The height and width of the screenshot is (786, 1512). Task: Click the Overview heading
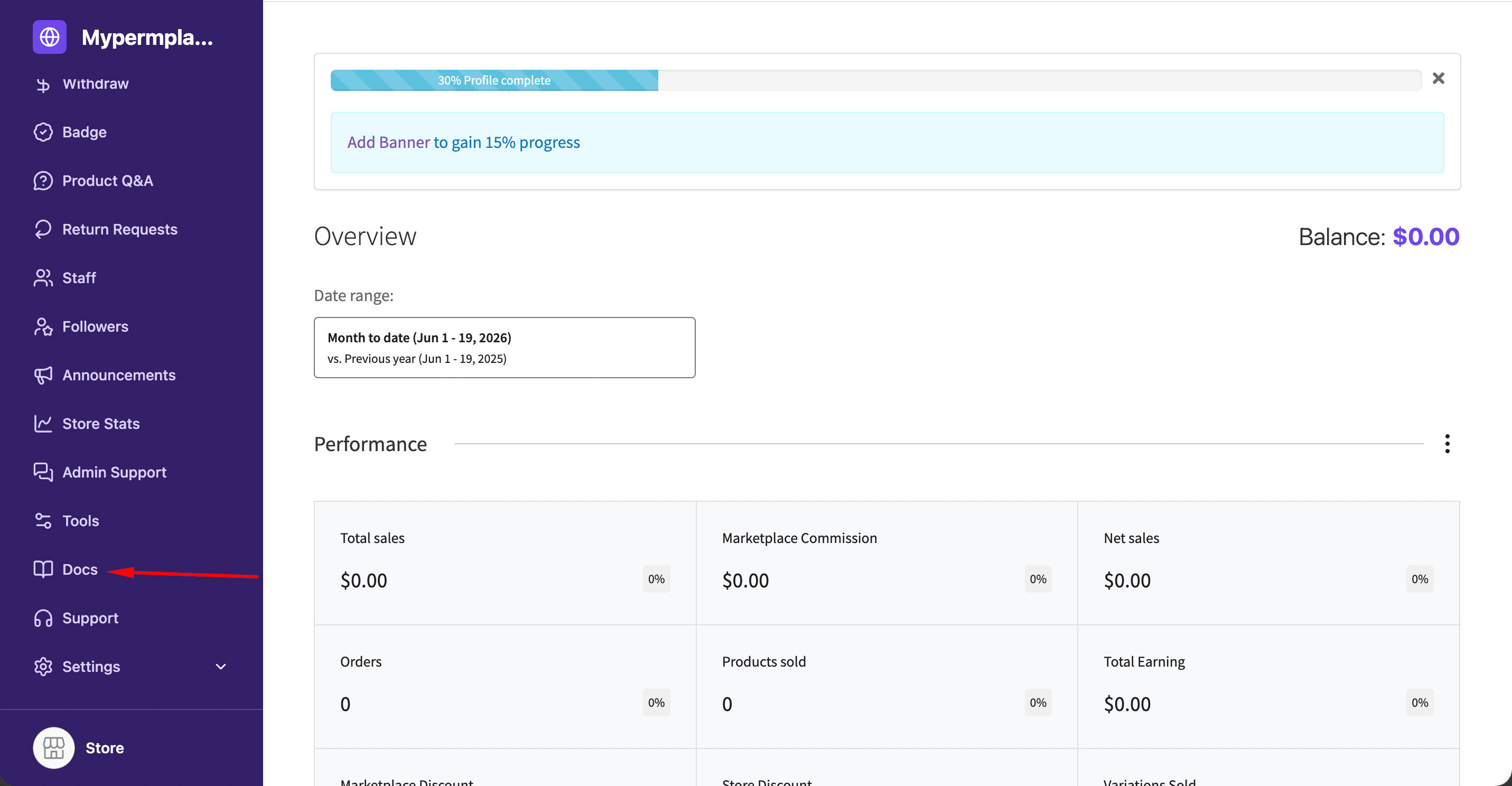[365, 237]
